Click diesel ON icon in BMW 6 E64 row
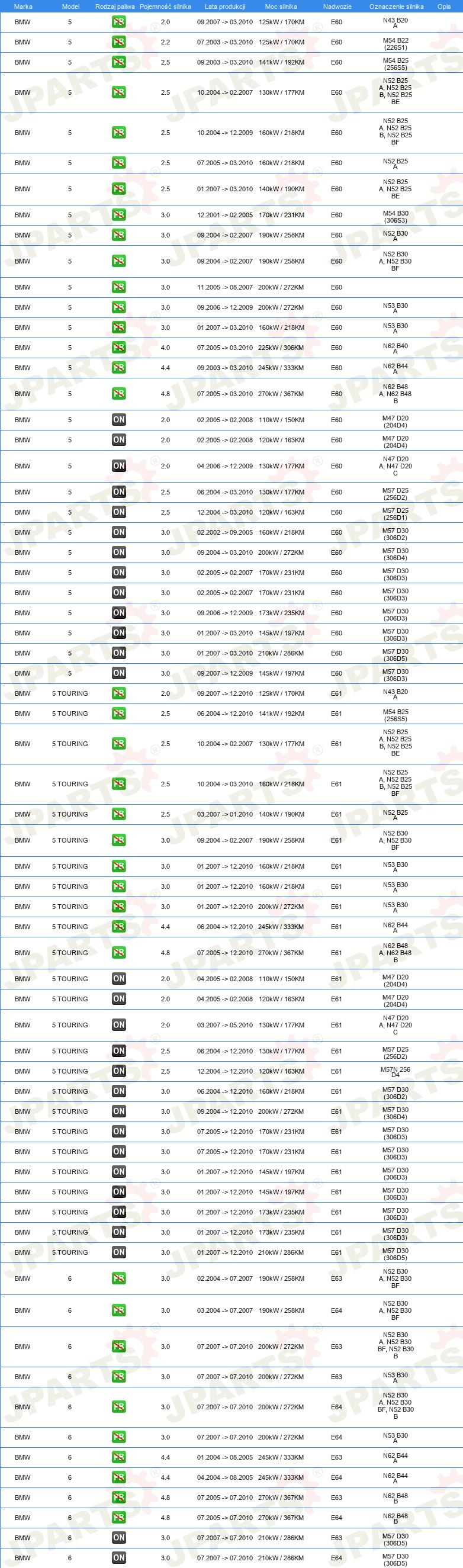 pos(118,1559)
